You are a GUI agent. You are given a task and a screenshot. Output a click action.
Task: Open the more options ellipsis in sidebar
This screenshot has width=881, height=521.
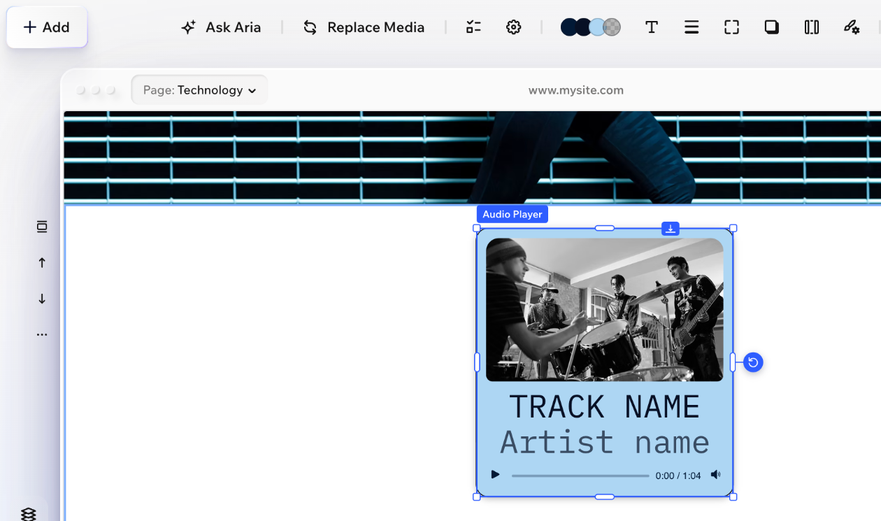coord(42,334)
